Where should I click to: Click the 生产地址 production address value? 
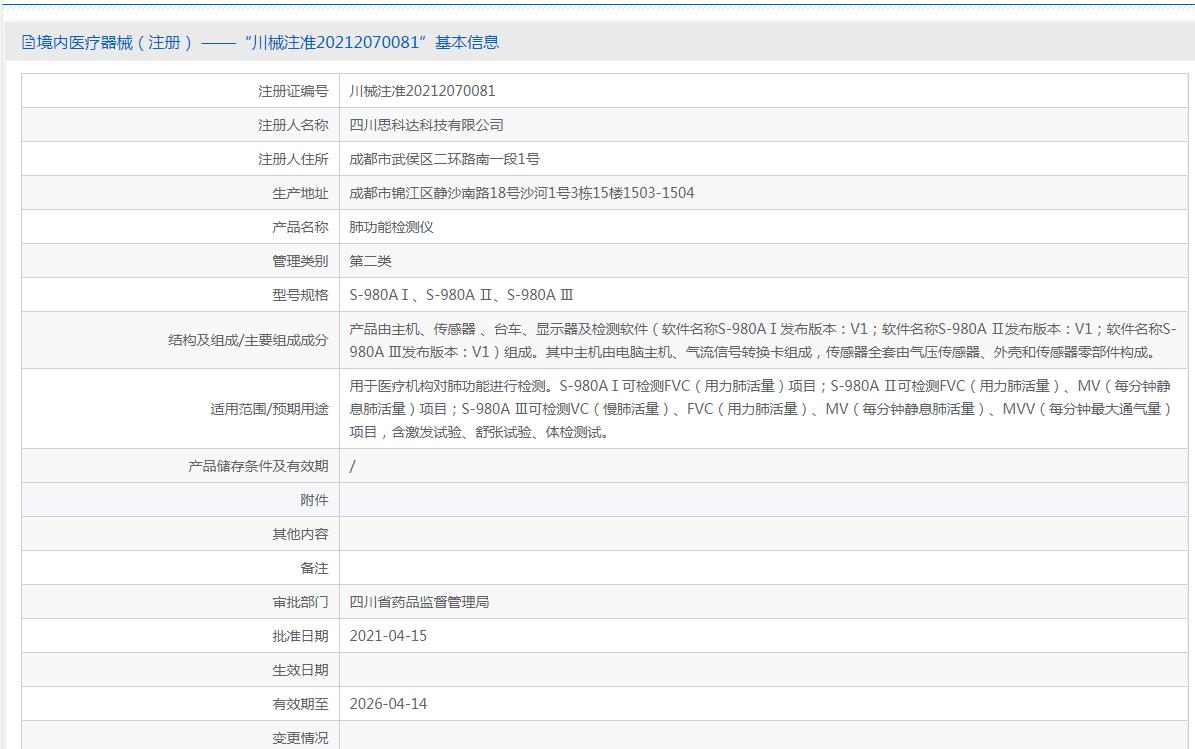521,193
